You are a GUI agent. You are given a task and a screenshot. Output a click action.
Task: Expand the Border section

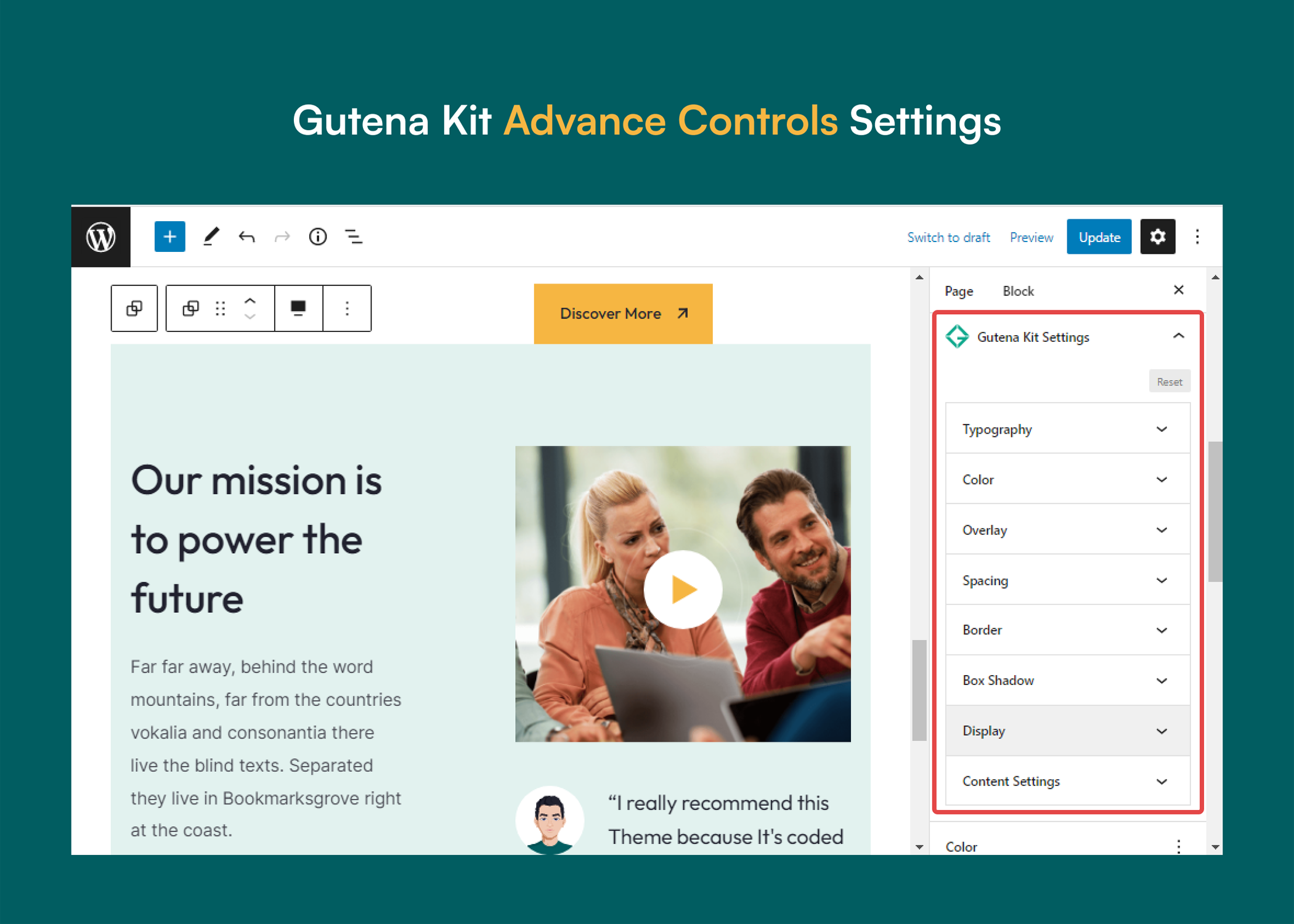[x=1068, y=630]
